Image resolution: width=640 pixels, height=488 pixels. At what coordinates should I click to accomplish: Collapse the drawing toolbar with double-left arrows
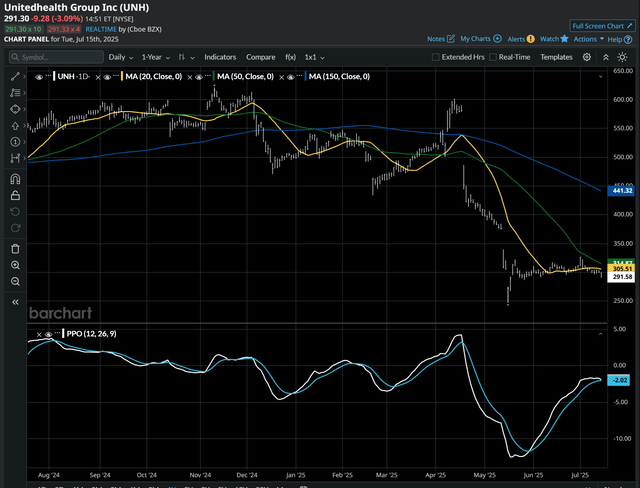(15, 302)
